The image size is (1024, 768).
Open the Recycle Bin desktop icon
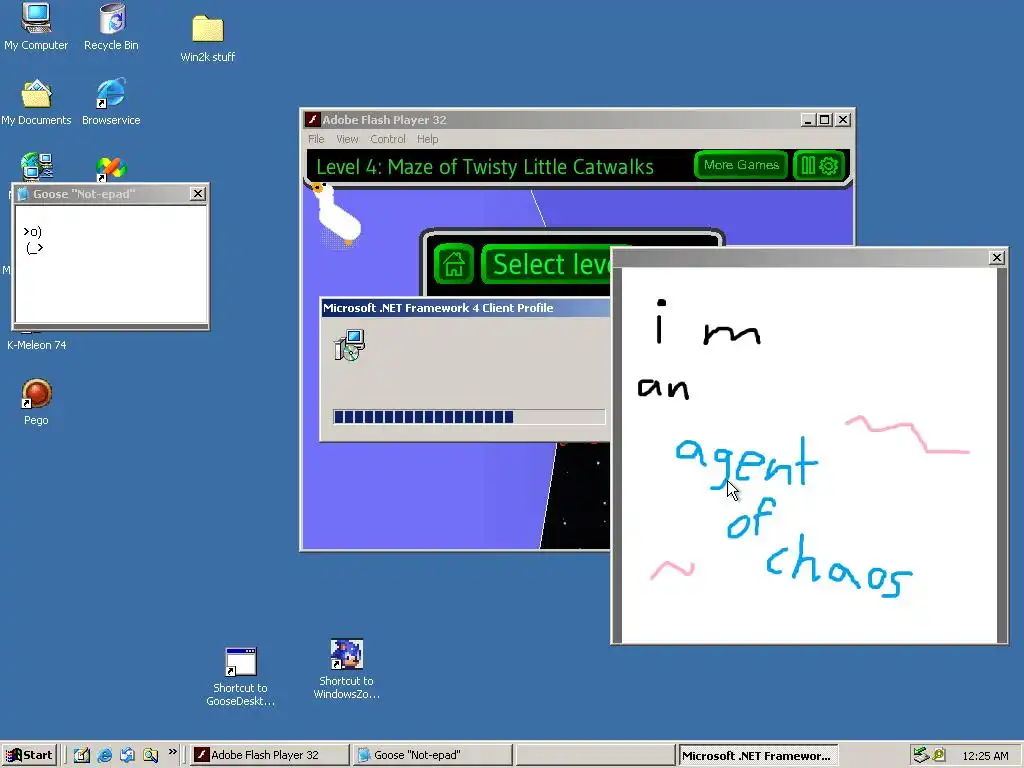click(x=111, y=26)
